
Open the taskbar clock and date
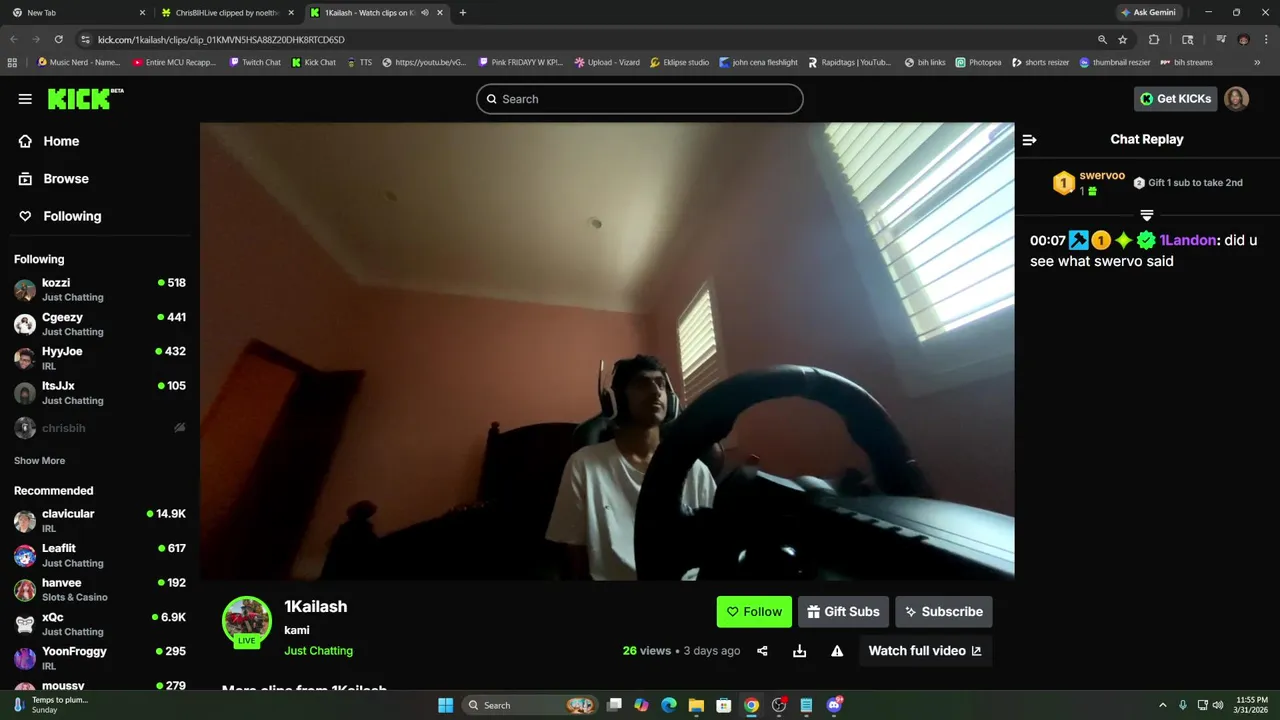1252,705
